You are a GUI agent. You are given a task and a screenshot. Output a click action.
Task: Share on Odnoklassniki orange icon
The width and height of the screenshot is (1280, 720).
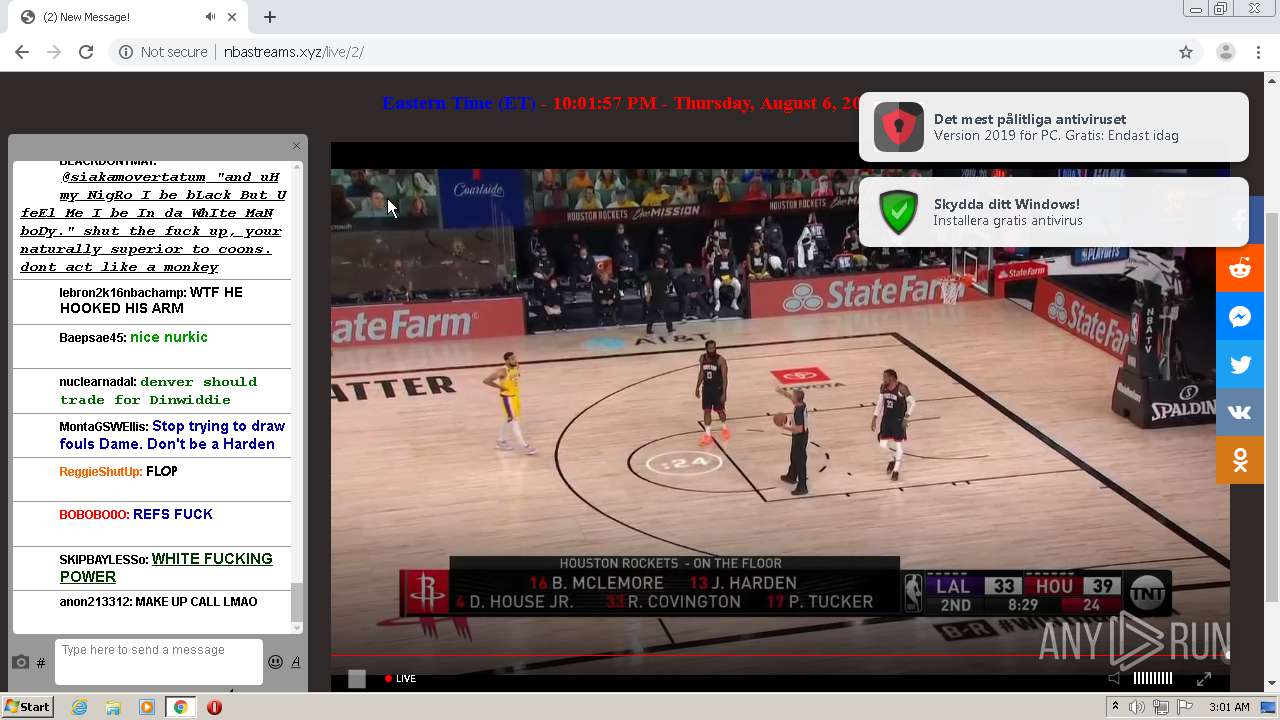click(x=1240, y=460)
